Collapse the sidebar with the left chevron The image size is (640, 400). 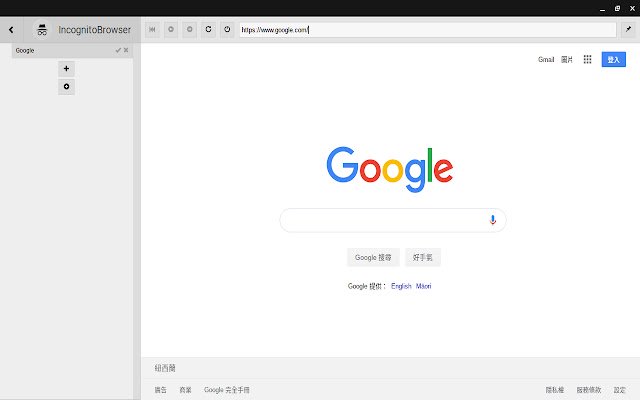[x=11, y=29]
